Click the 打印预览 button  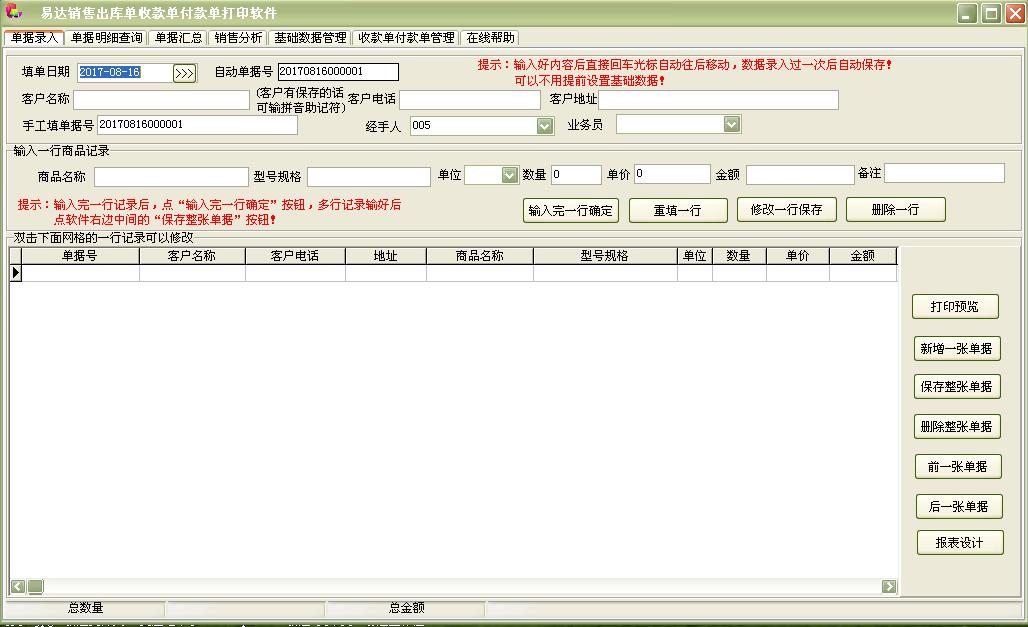(x=955, y=307)
